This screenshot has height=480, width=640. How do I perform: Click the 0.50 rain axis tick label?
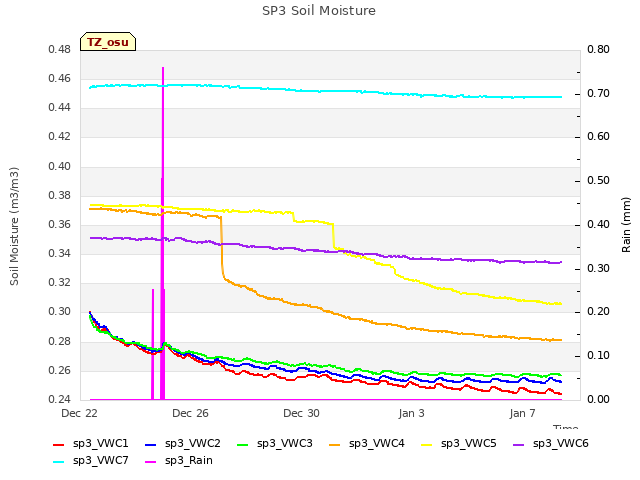[598, 180]
